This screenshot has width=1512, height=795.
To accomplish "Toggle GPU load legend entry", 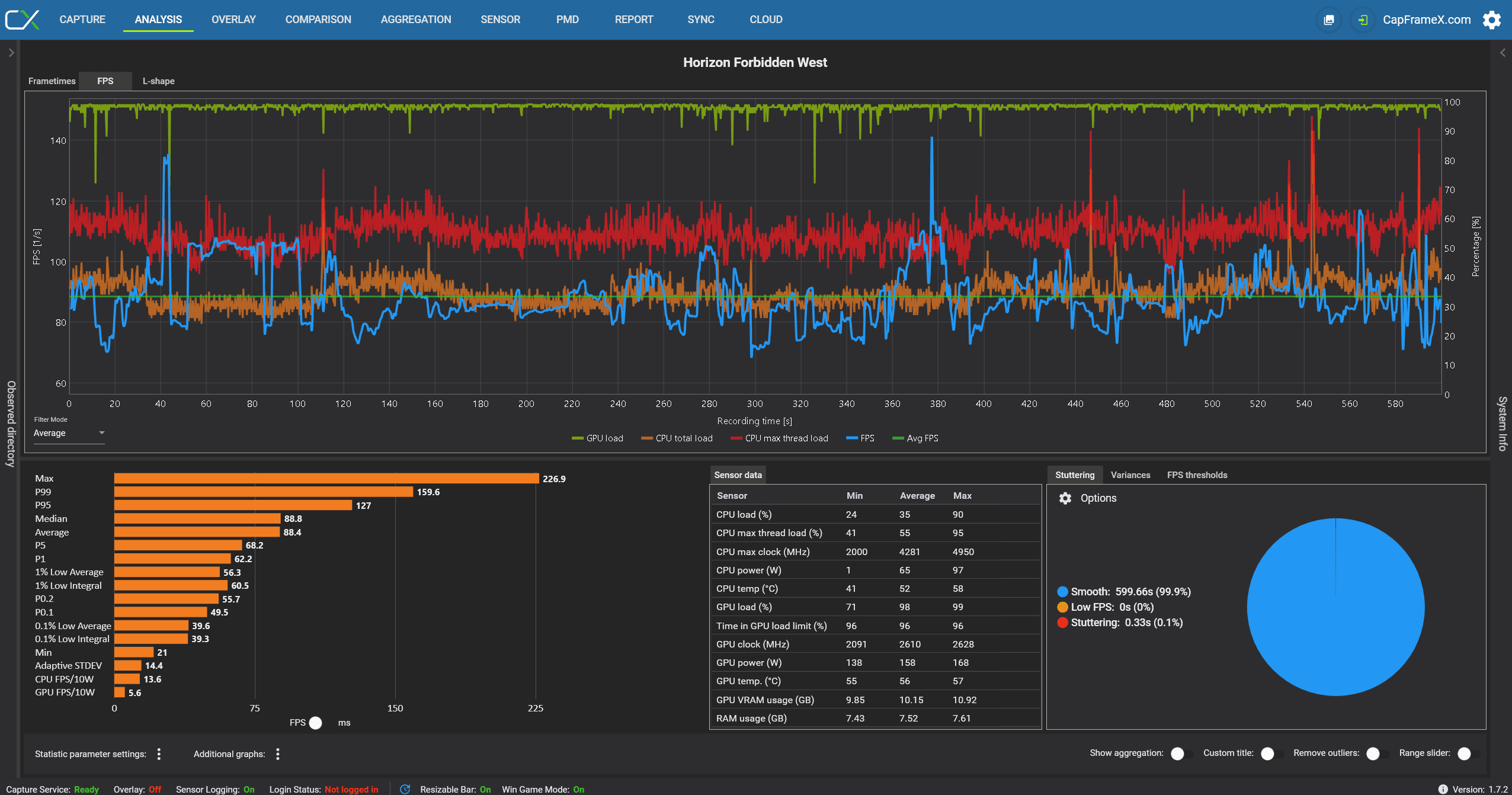I will click(x=597, y=438).
